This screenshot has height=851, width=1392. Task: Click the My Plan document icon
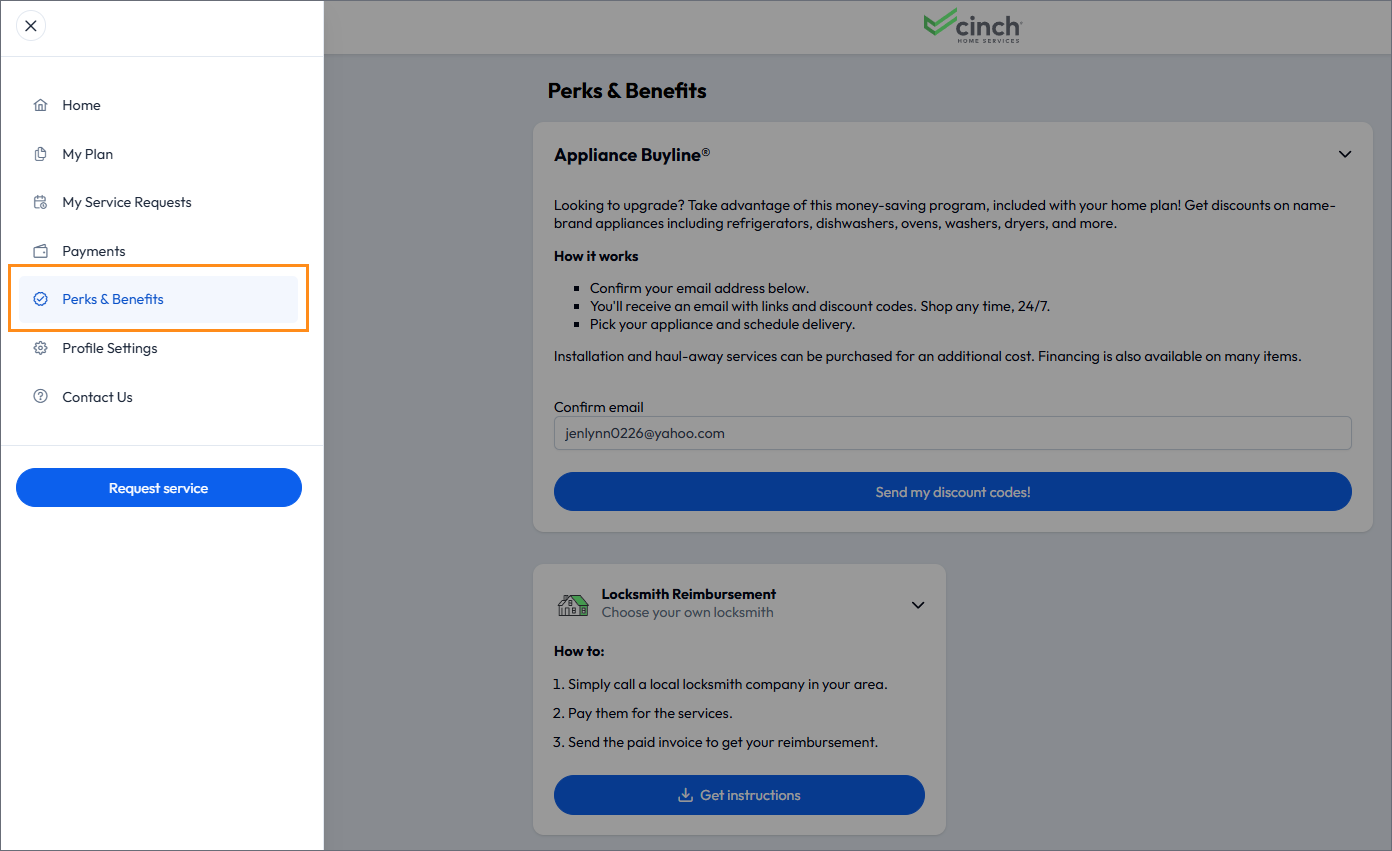(x=40, y=154)
